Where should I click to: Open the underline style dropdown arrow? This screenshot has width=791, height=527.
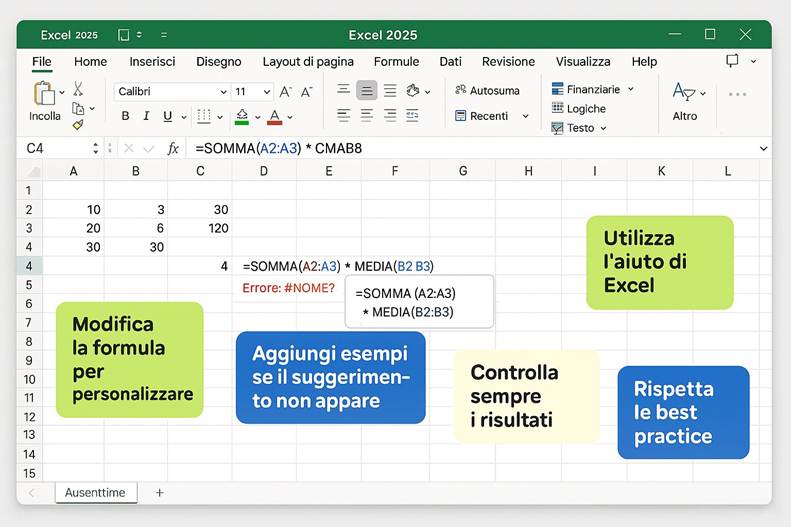(x=184, y=117)
